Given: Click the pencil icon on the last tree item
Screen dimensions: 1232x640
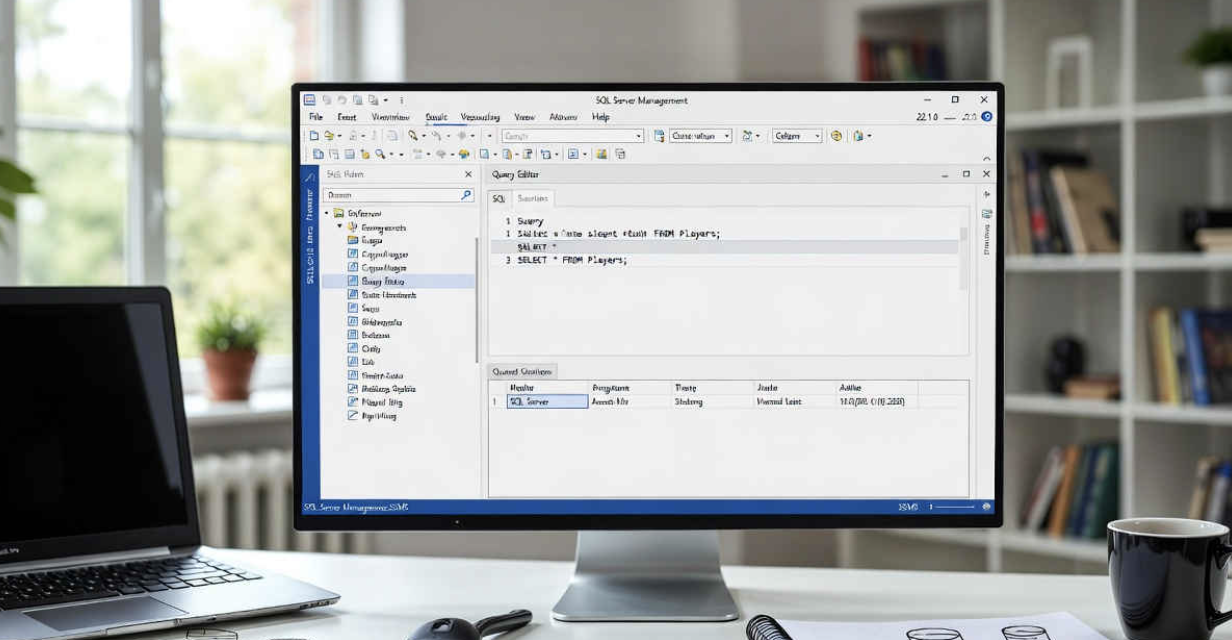Looking at the screenshot, I should (352, 415).
